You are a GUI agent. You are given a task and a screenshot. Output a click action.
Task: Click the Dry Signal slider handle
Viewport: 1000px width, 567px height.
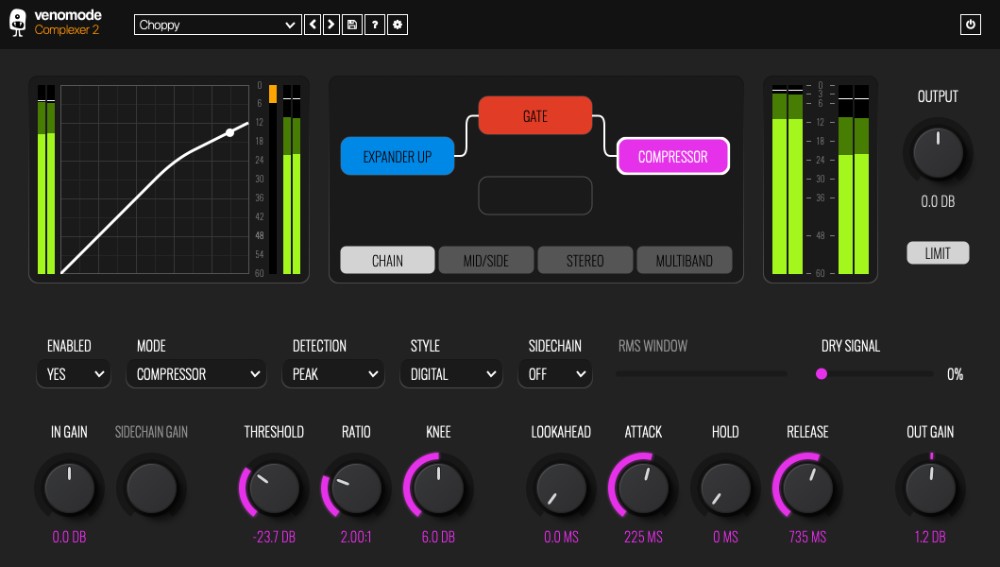pos(821,374)
